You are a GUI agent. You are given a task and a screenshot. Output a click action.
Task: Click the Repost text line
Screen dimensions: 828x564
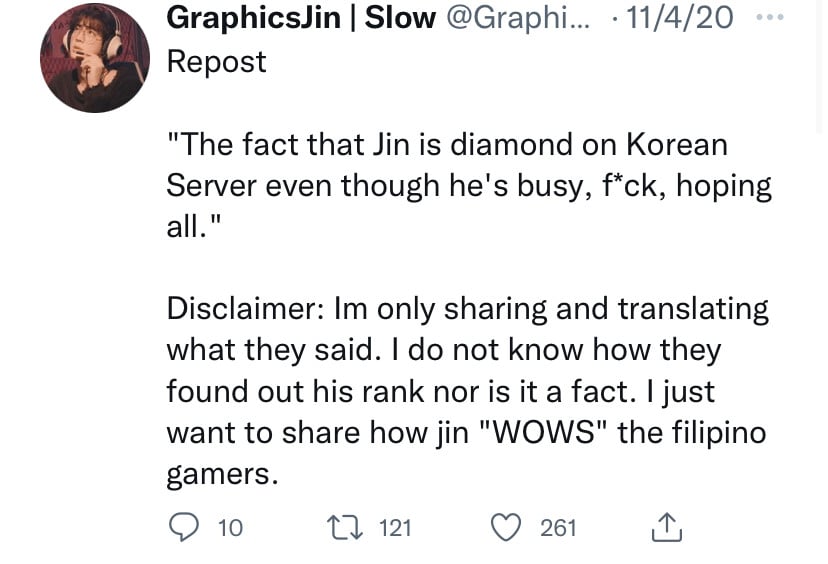217,62
